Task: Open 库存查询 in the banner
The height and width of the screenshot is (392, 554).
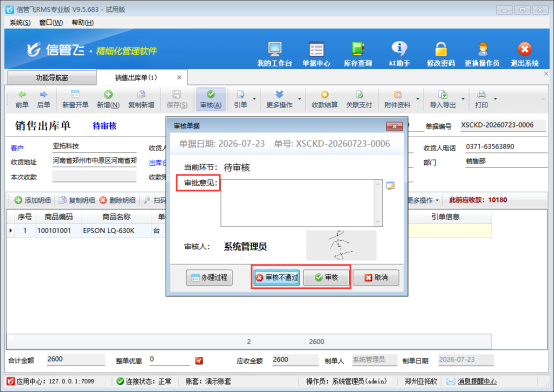Action: [x=358, y=54]
